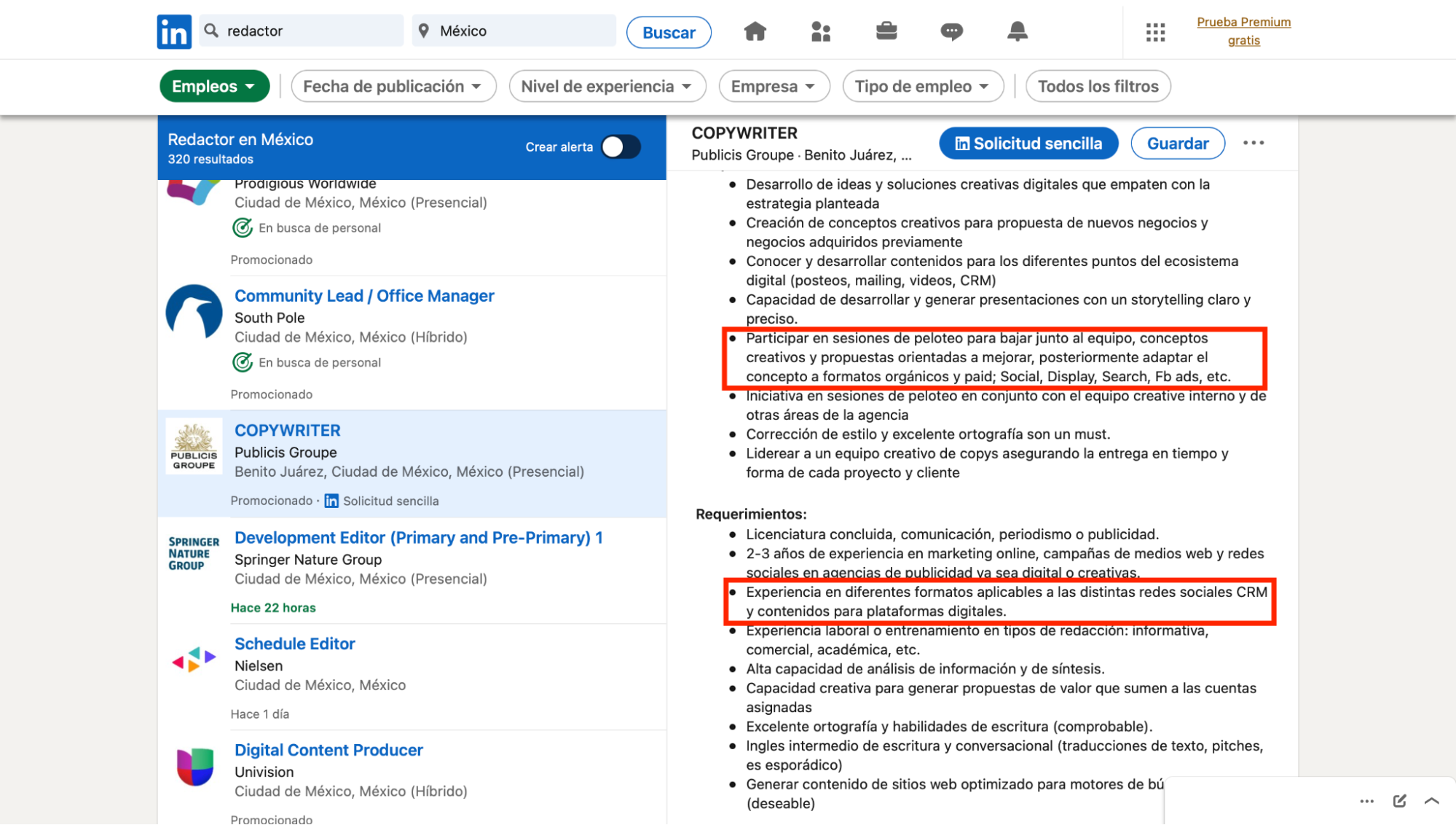
Task: Open the Schedule Editor job listing
Action: (294, 644)
